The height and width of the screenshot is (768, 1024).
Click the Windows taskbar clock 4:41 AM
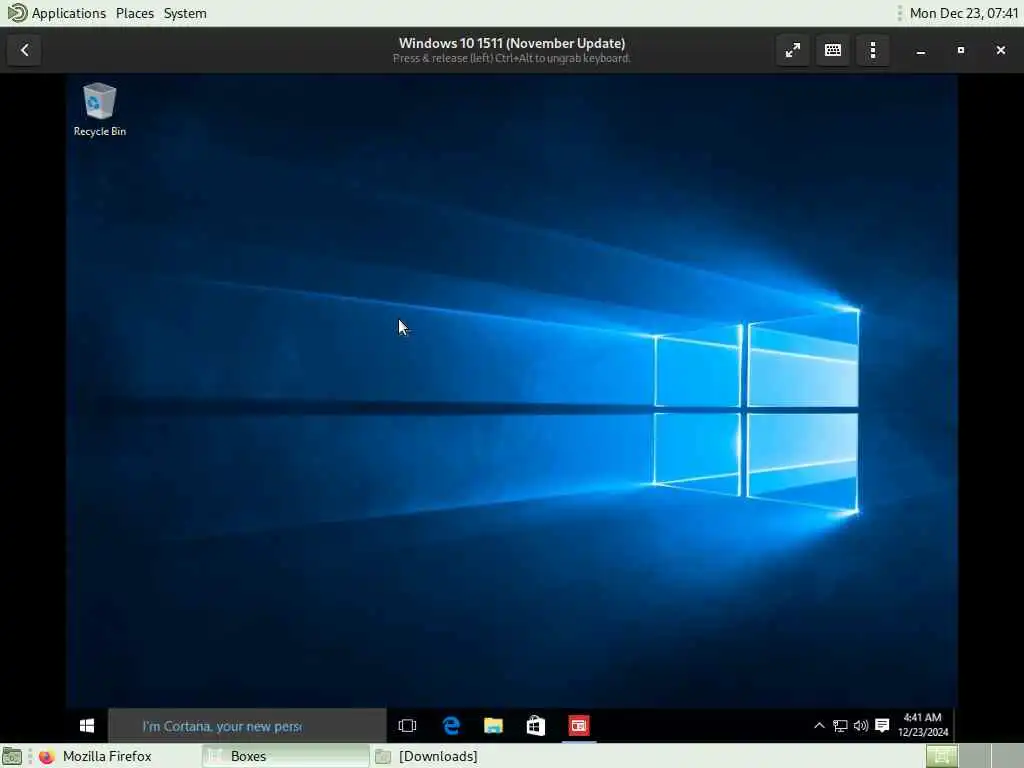click(x=923, y=725)
